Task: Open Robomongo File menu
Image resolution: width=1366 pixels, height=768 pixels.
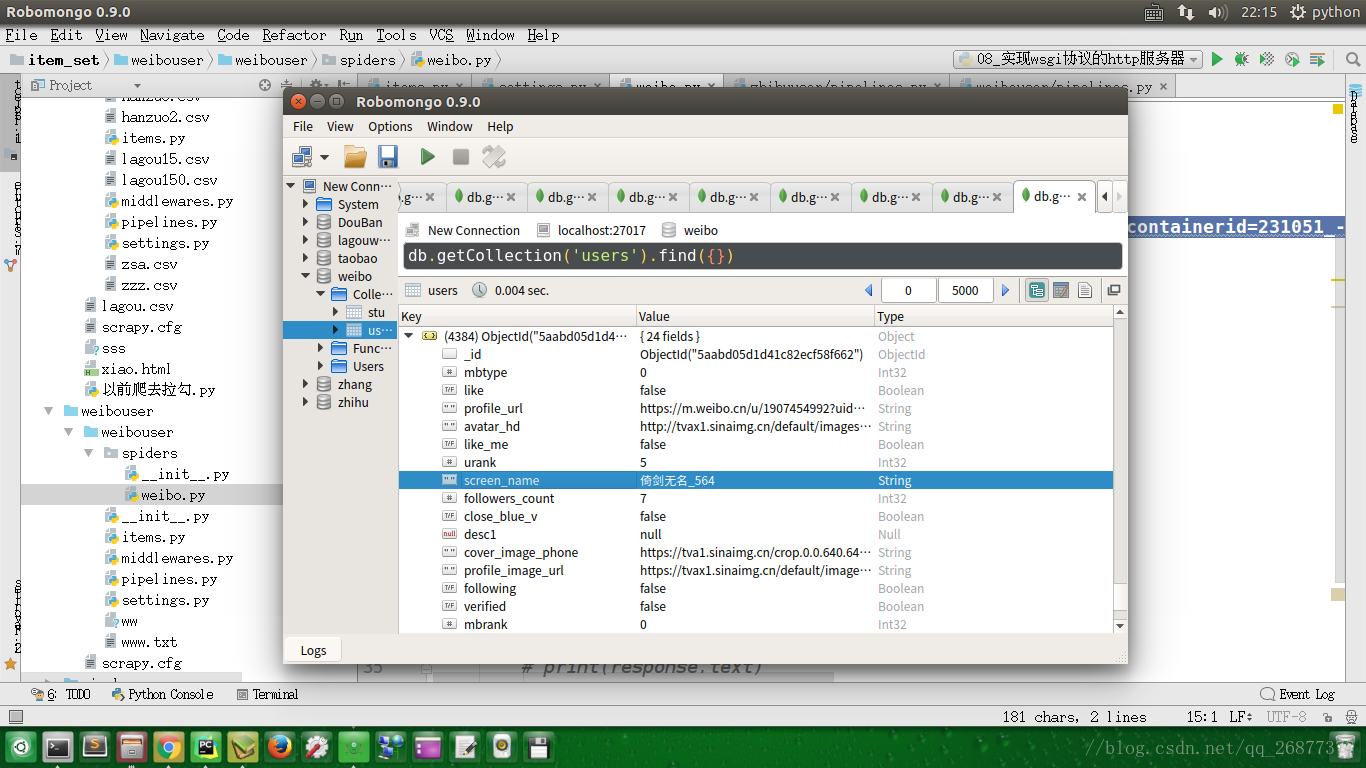Action: pyautogui.click(x=303, y=126)
